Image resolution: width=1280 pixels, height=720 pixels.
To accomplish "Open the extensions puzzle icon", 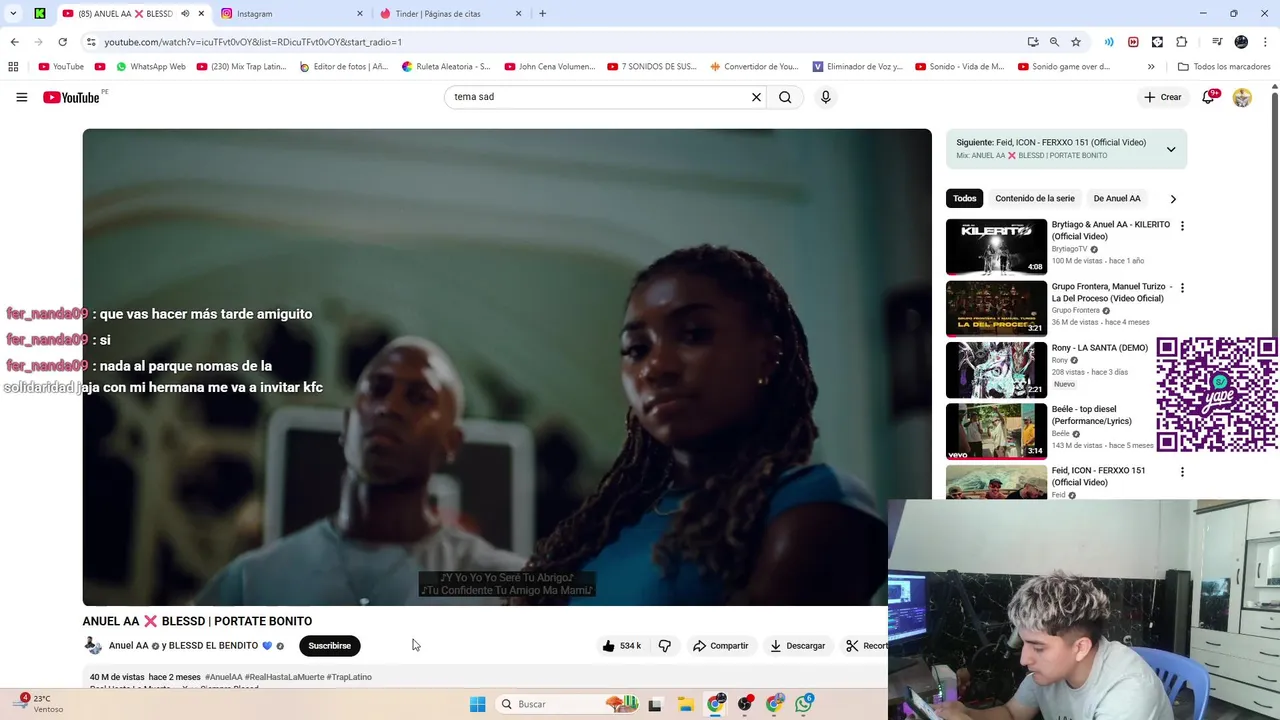I will tap(1182, 42).
